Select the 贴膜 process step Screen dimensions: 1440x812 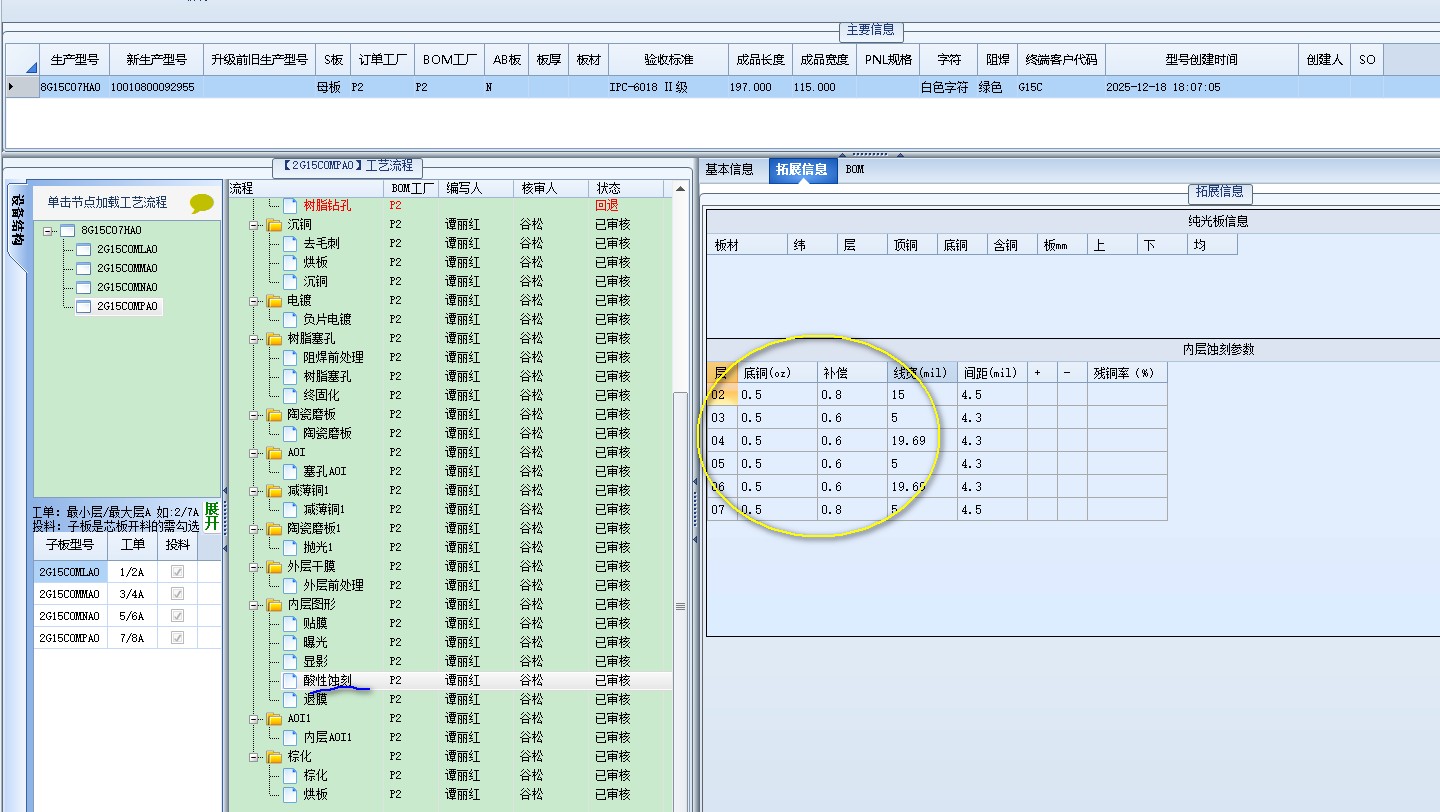pos(315,623)
